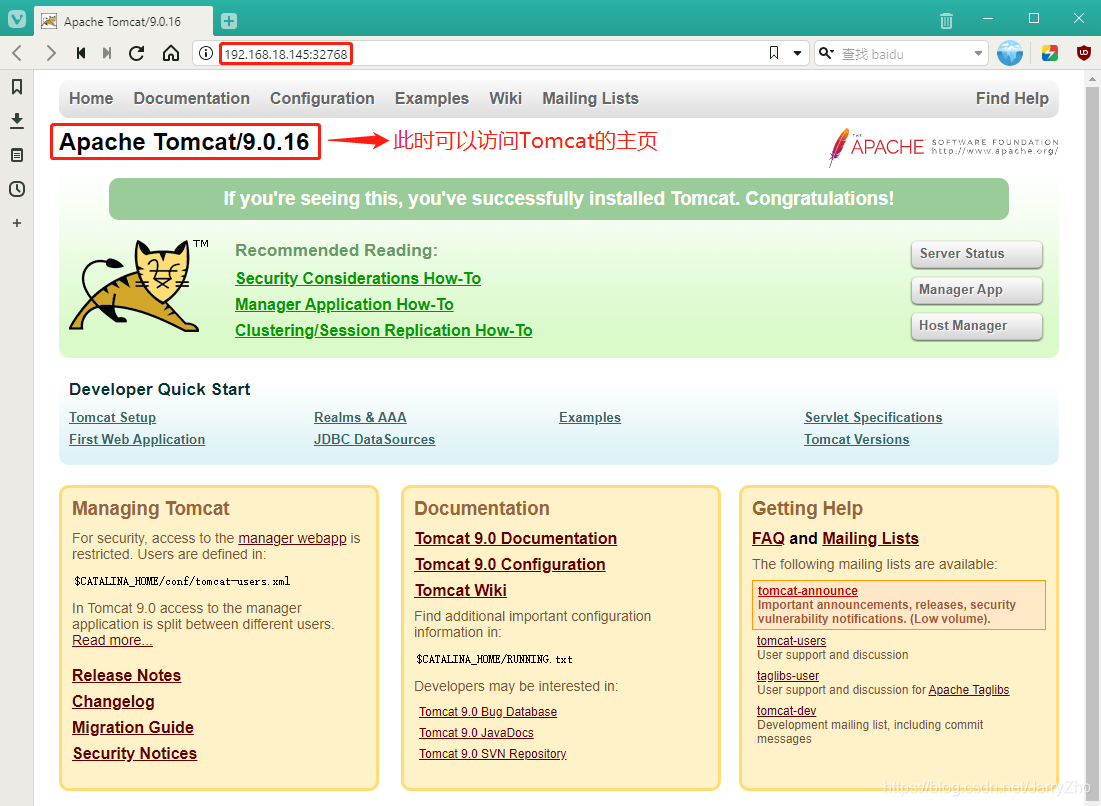The height and width of the screenshot is (806, 1101).
Task: Add a web panel with plus icon
Action: coord(17,223)
